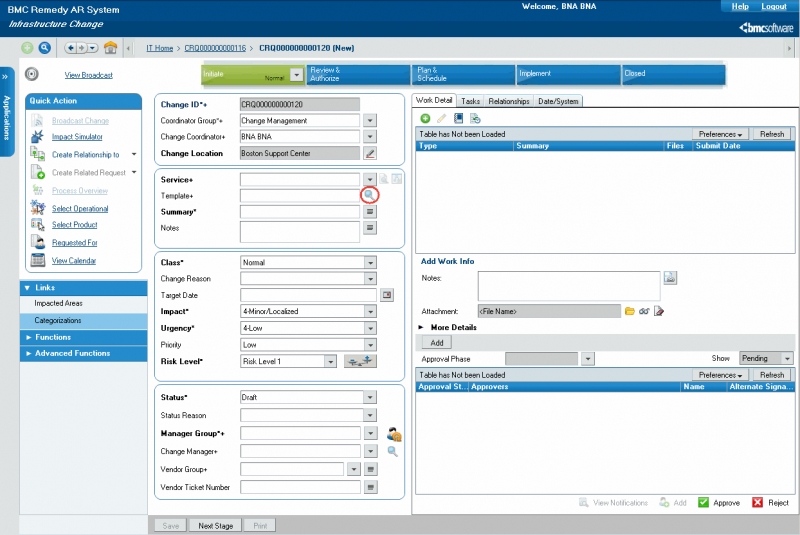Open the Change Coordinator dropdown
Viewport: 800px width, 535px height.
pyautogui.click(x=370, y=137)
